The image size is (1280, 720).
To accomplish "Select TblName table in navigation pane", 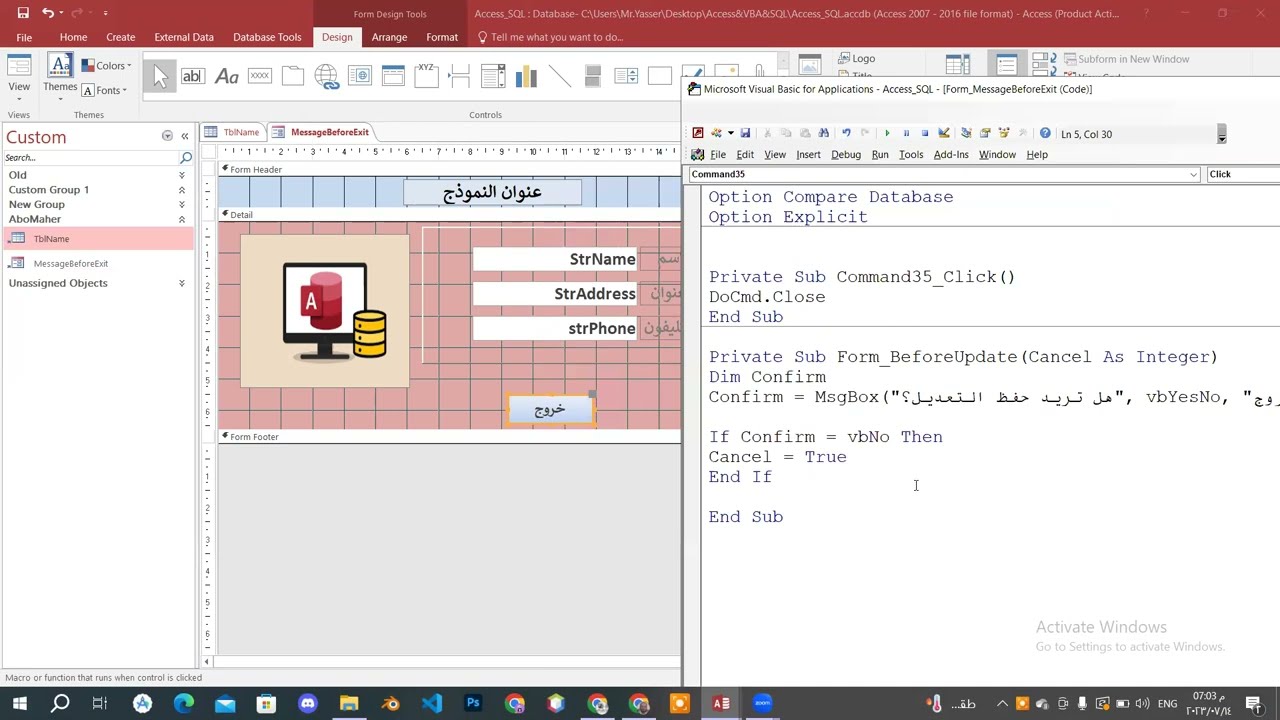I will (x=98, y=239).
